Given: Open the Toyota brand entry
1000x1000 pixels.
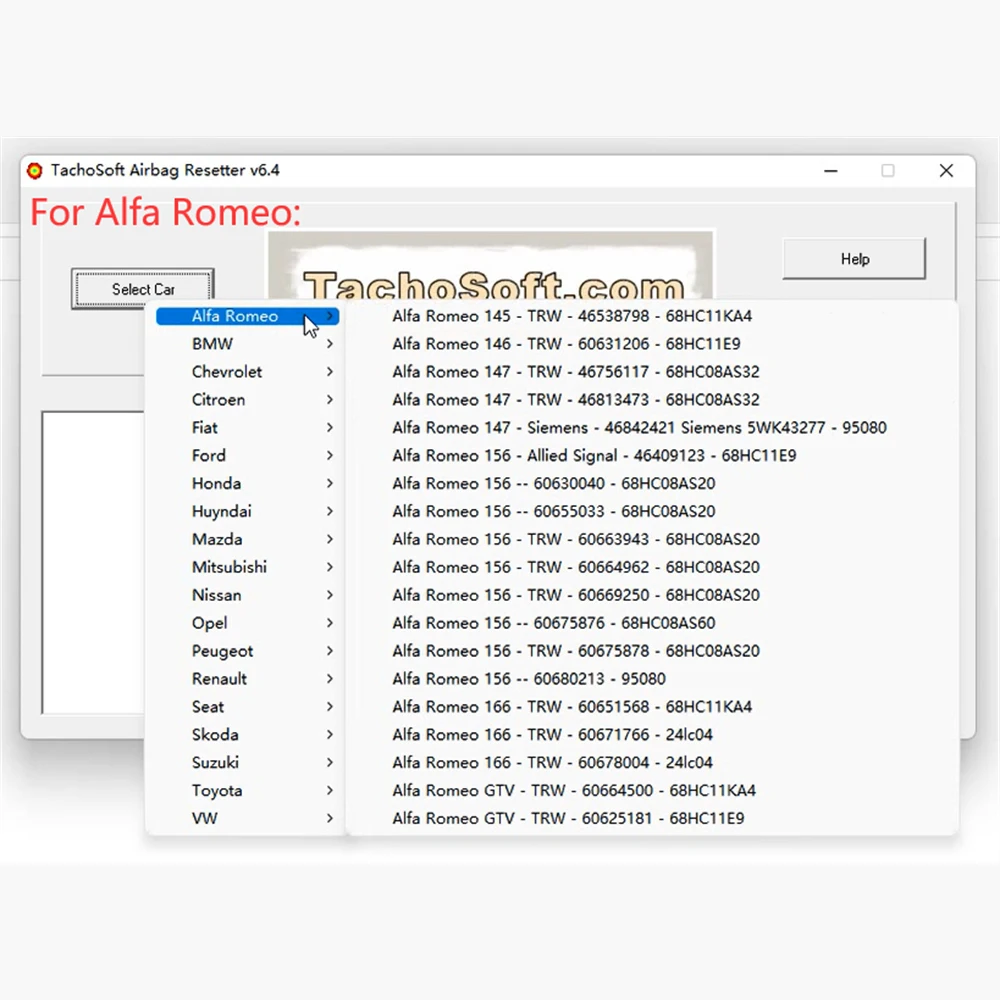Looking at the screenshot, I should pos(247,791).
